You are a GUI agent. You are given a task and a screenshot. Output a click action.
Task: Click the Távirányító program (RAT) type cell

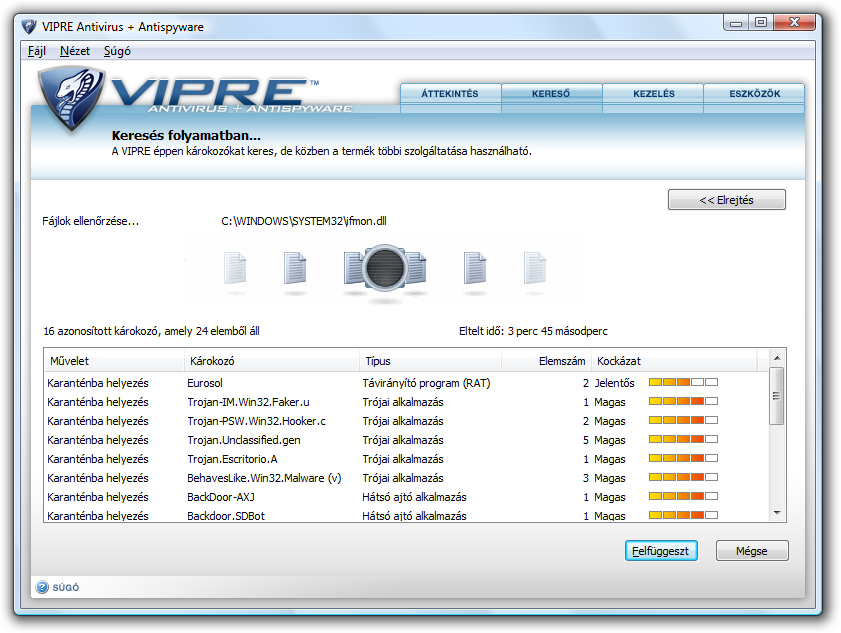point(426,383)
